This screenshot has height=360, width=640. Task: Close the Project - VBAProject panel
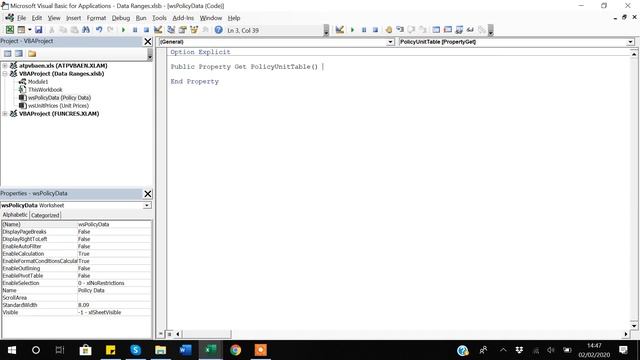[x=148, y=41]
